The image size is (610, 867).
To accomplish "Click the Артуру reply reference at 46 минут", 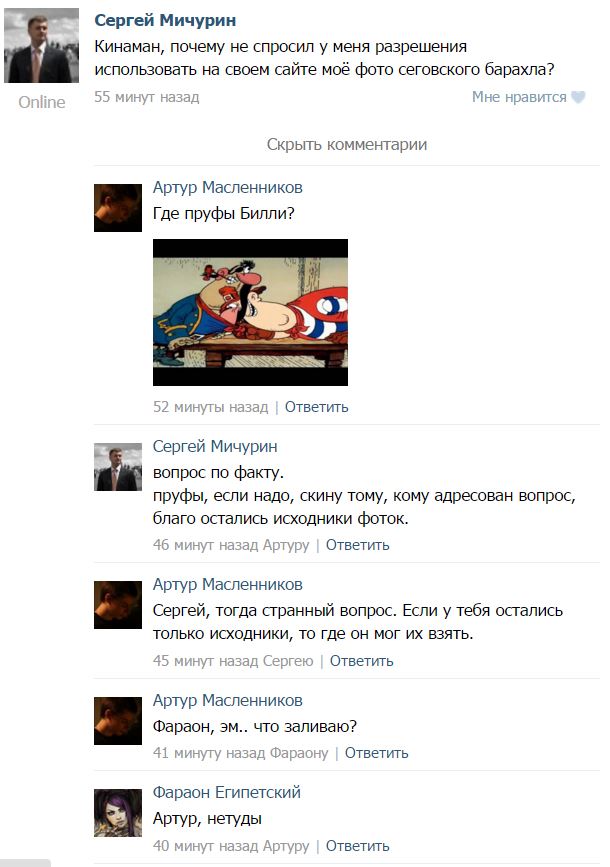I will click(x=286, y=545).
